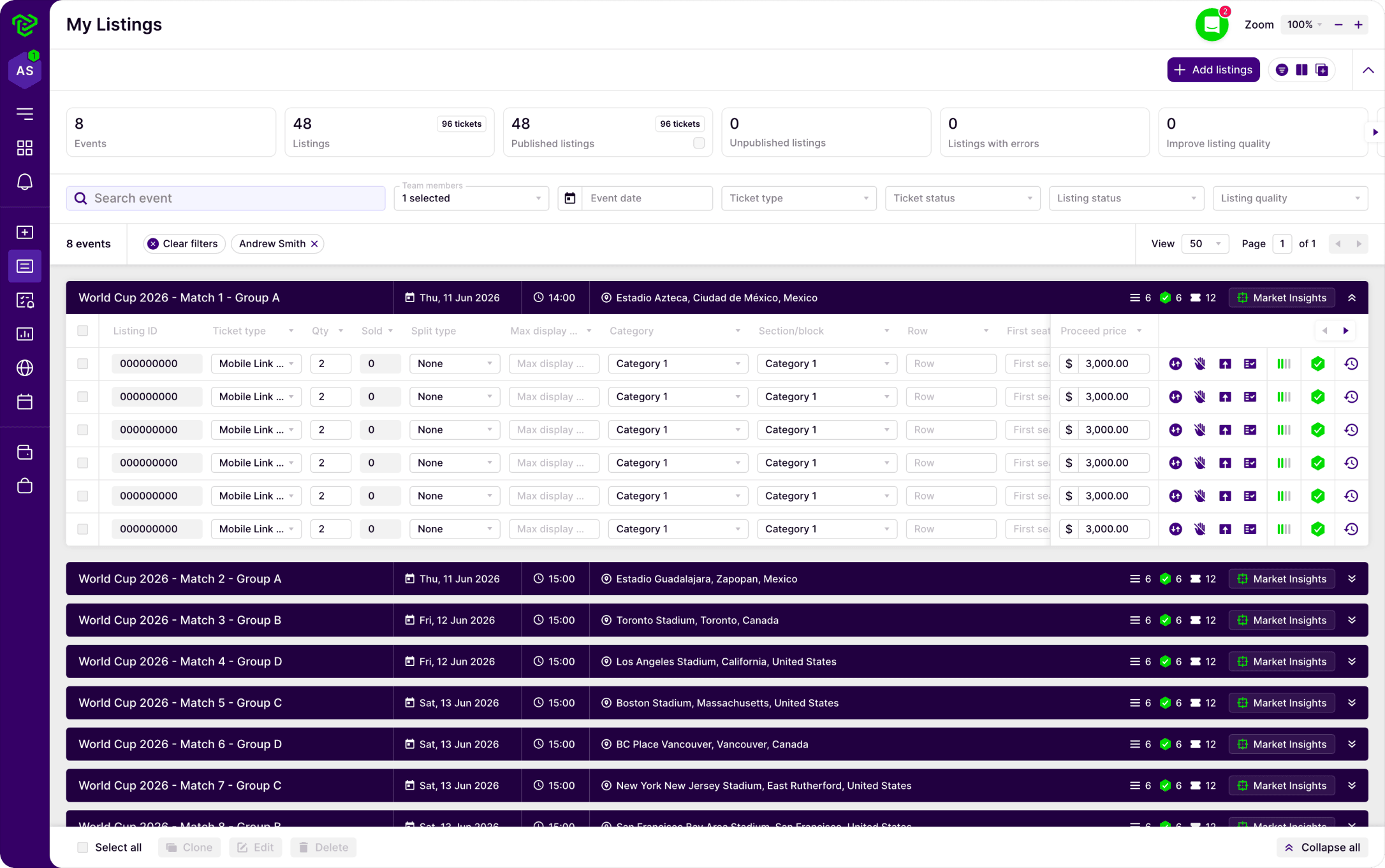Image resolution: width=1385 pixels, height=868 pixels.
Task: Click the circular swap icon in first listing row
Action: tap(1176, 364)
